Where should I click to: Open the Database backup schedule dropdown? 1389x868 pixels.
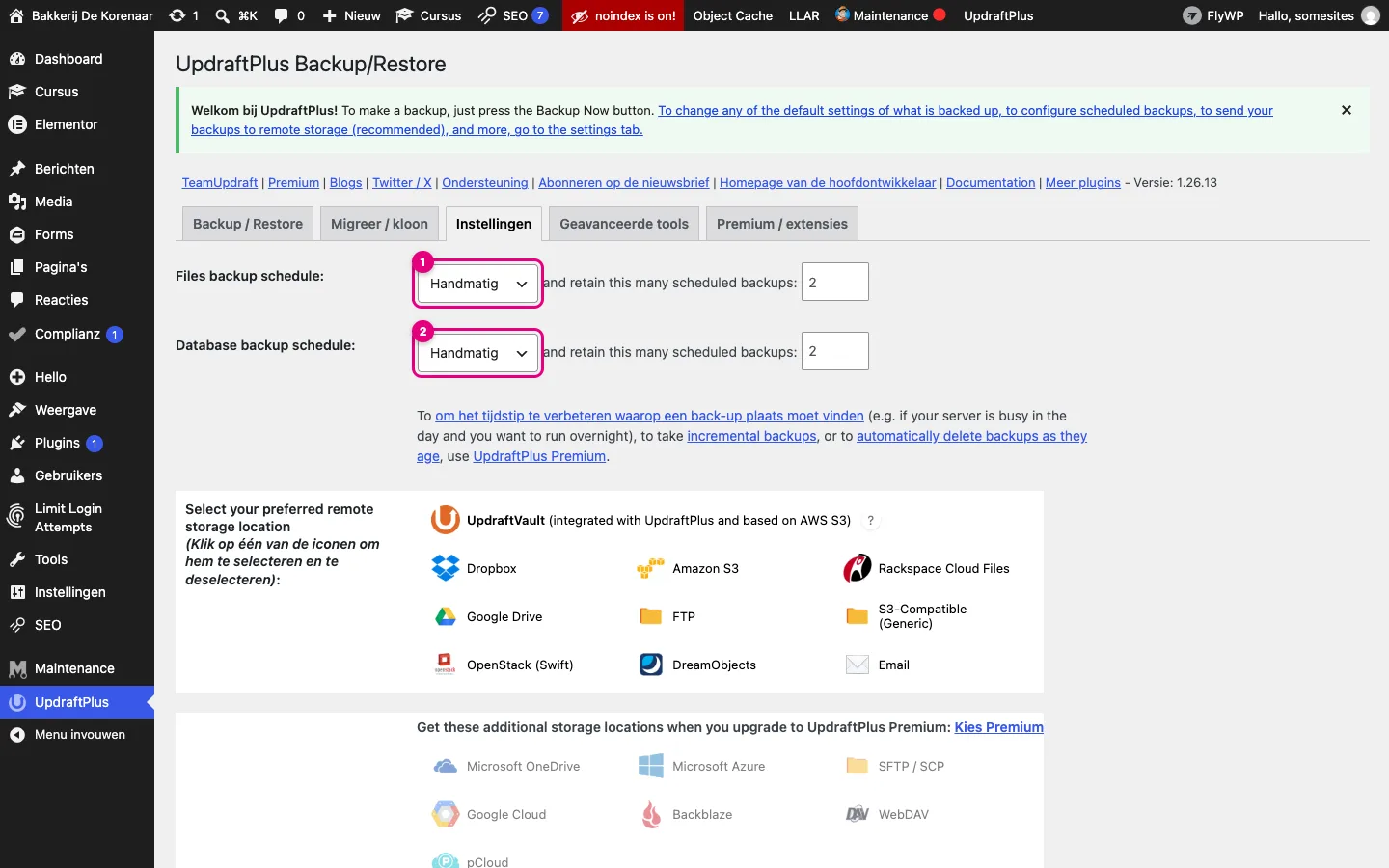click(477, 353)
